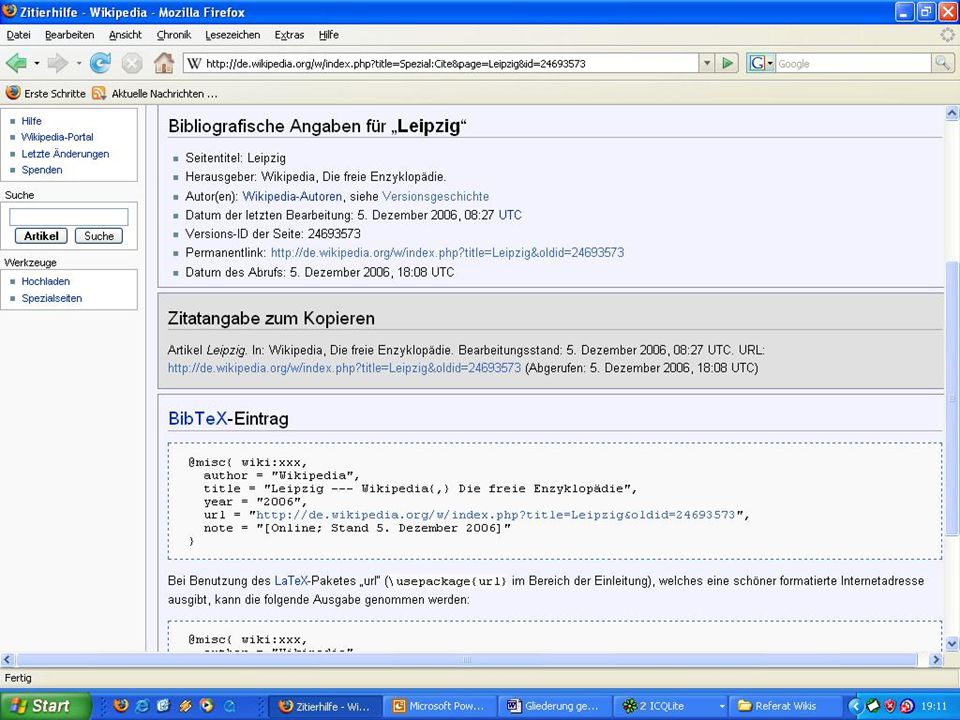
Task: Open the Home page icon
Action: click(163, 63)
